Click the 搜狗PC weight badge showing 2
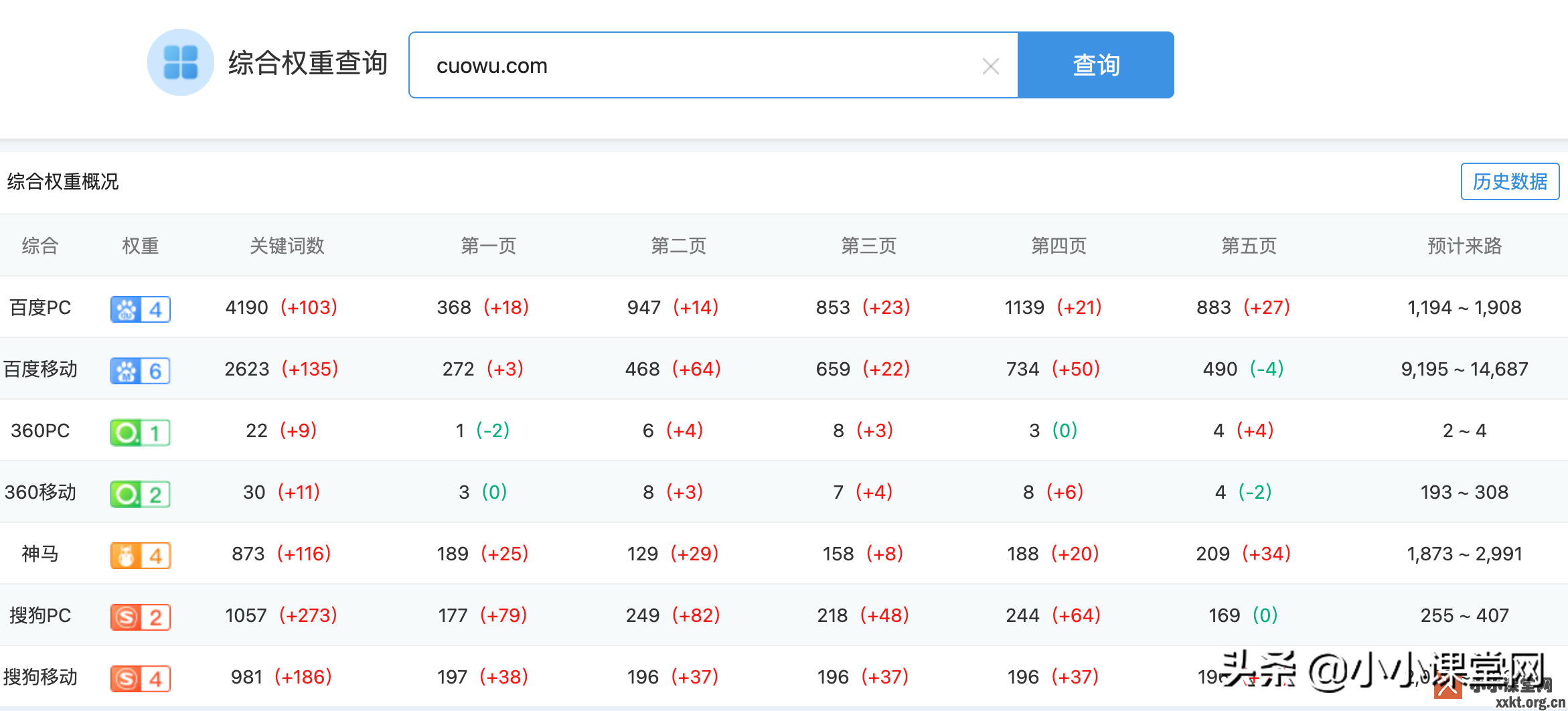Image resolution: width=1568 pixels, height=711 pixels. [140, 616]
